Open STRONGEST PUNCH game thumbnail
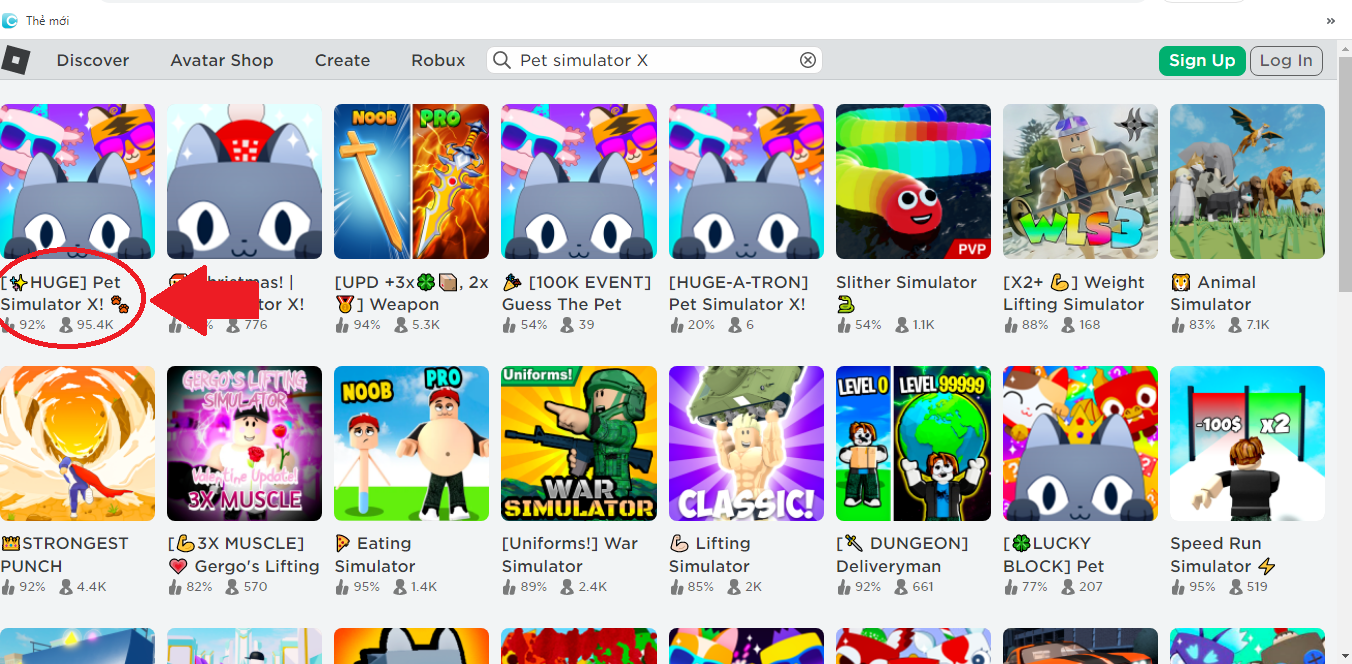1352x664 pixels. click(77, 443)
